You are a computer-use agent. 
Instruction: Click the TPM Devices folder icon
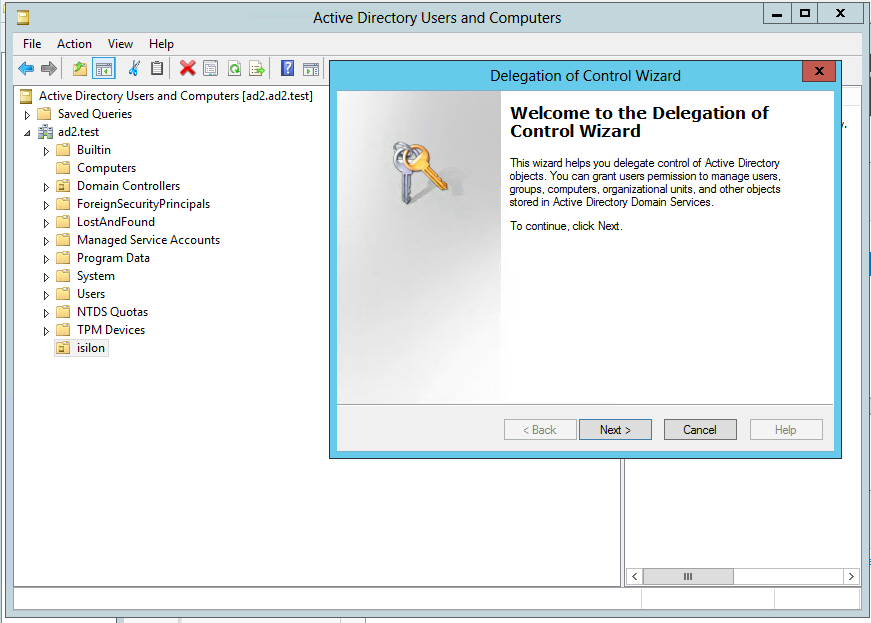(x=63, y=330)
